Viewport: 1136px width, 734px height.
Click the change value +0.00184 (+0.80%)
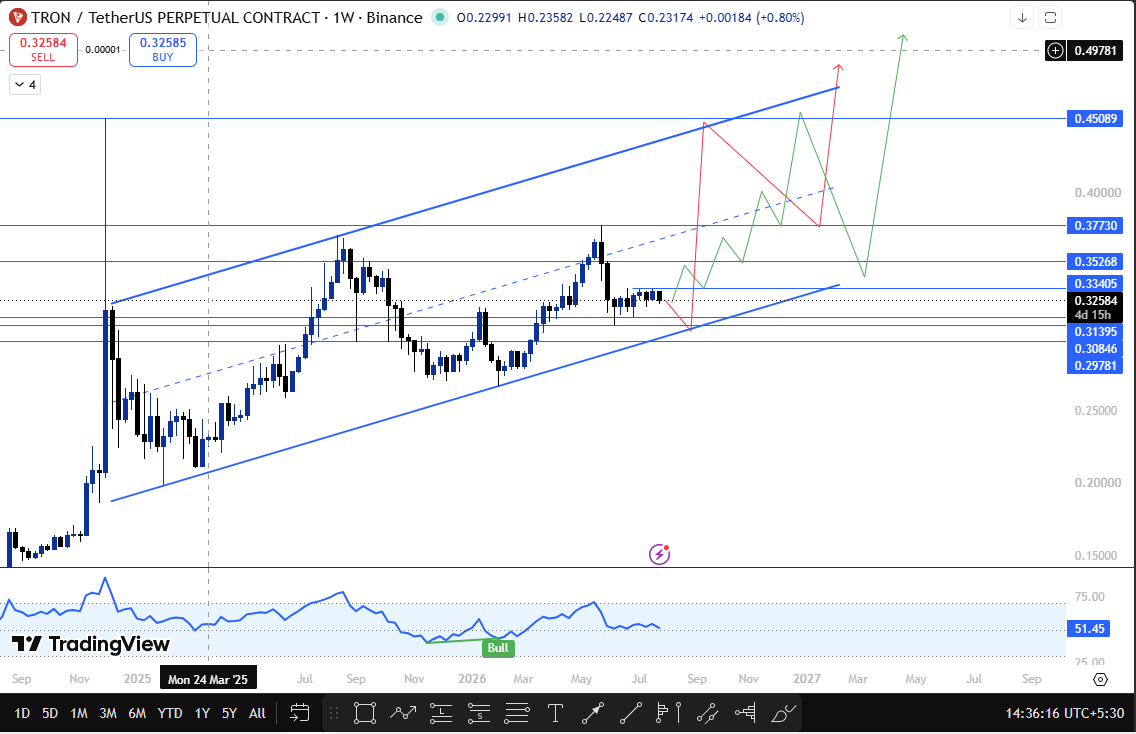click(751, 17)
